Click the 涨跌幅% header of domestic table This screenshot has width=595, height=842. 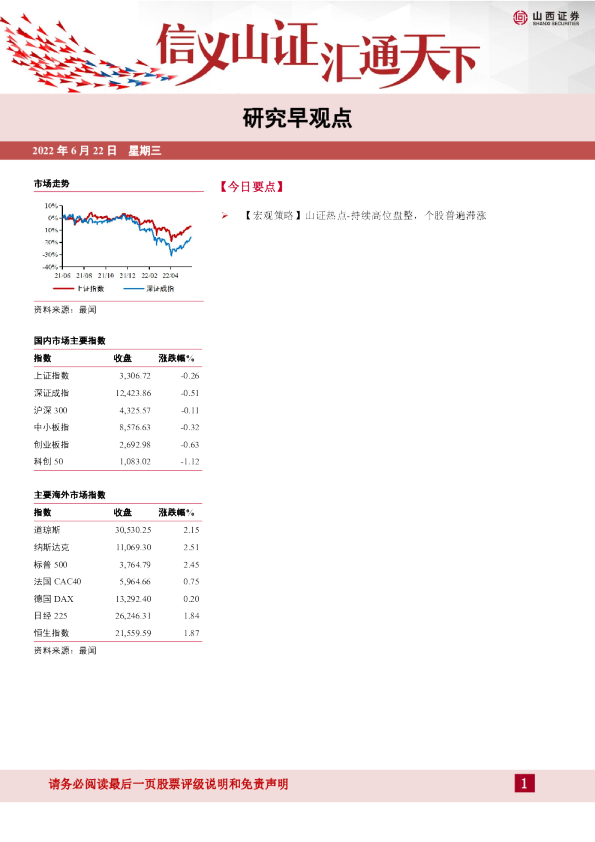(x=176, y=358)
